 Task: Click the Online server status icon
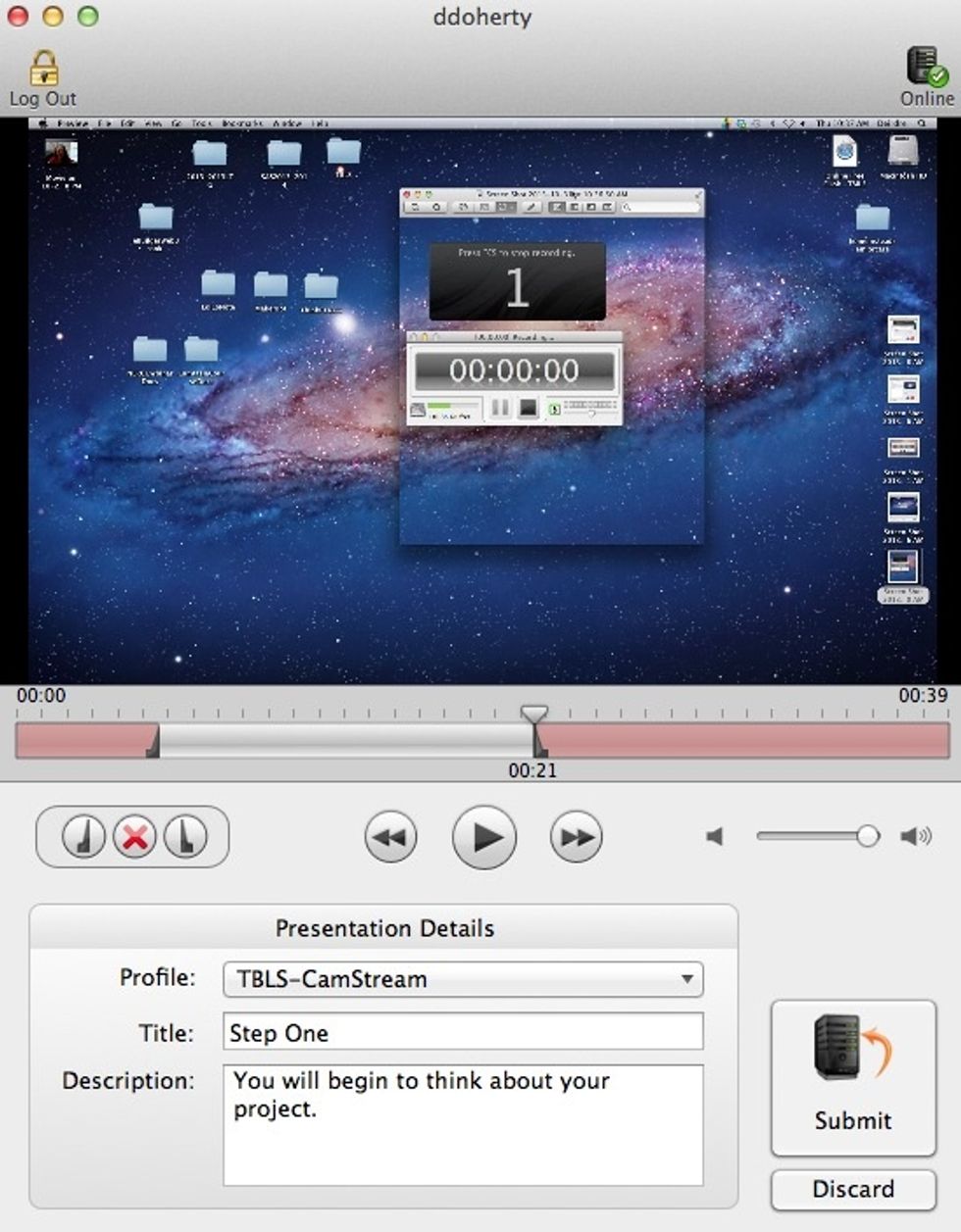[x=925, y=67]
